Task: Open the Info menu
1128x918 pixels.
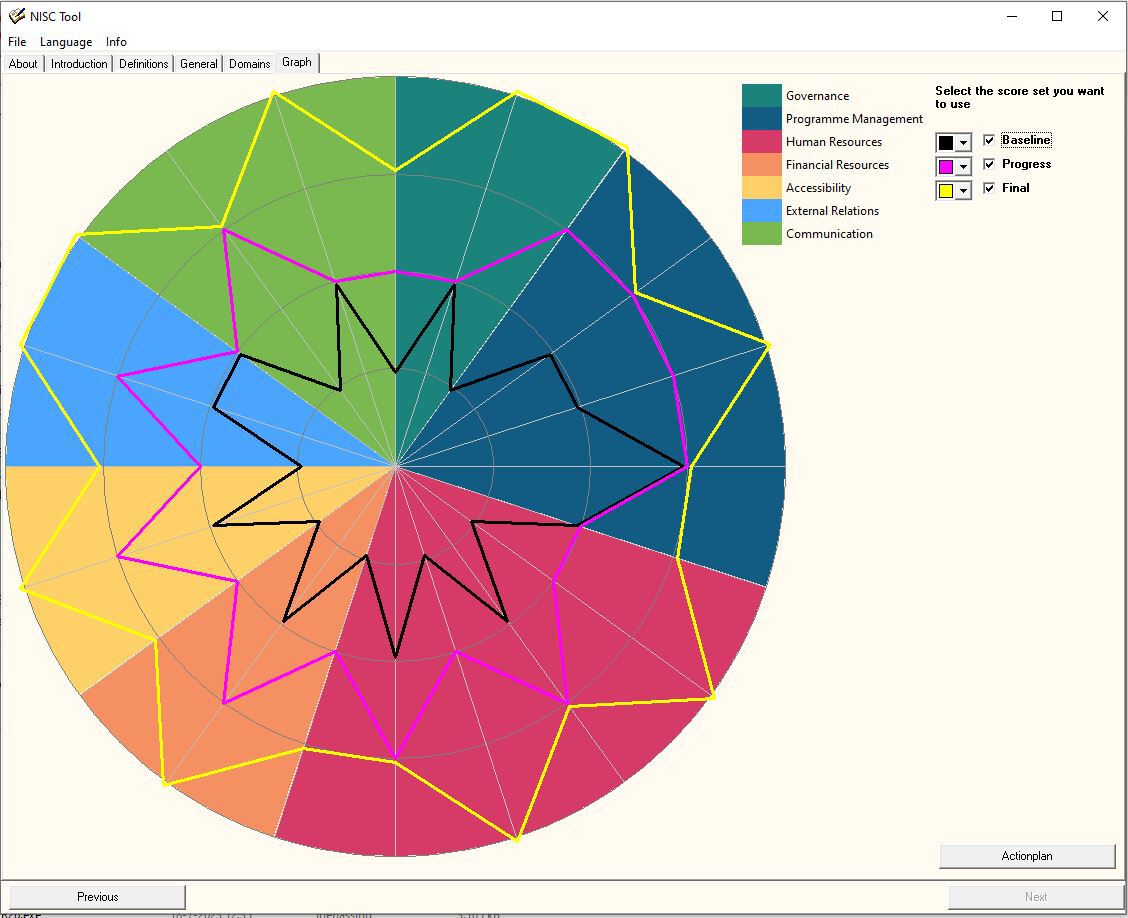Action: (x=116, y=42)
